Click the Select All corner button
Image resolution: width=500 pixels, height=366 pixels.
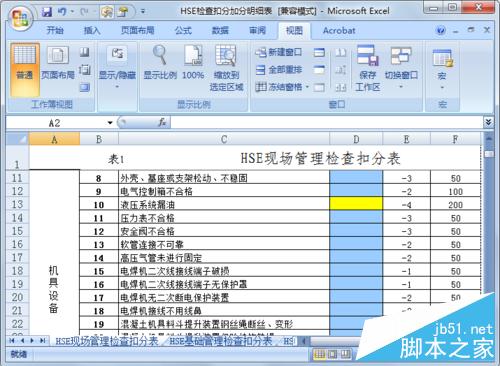(17, 139)
